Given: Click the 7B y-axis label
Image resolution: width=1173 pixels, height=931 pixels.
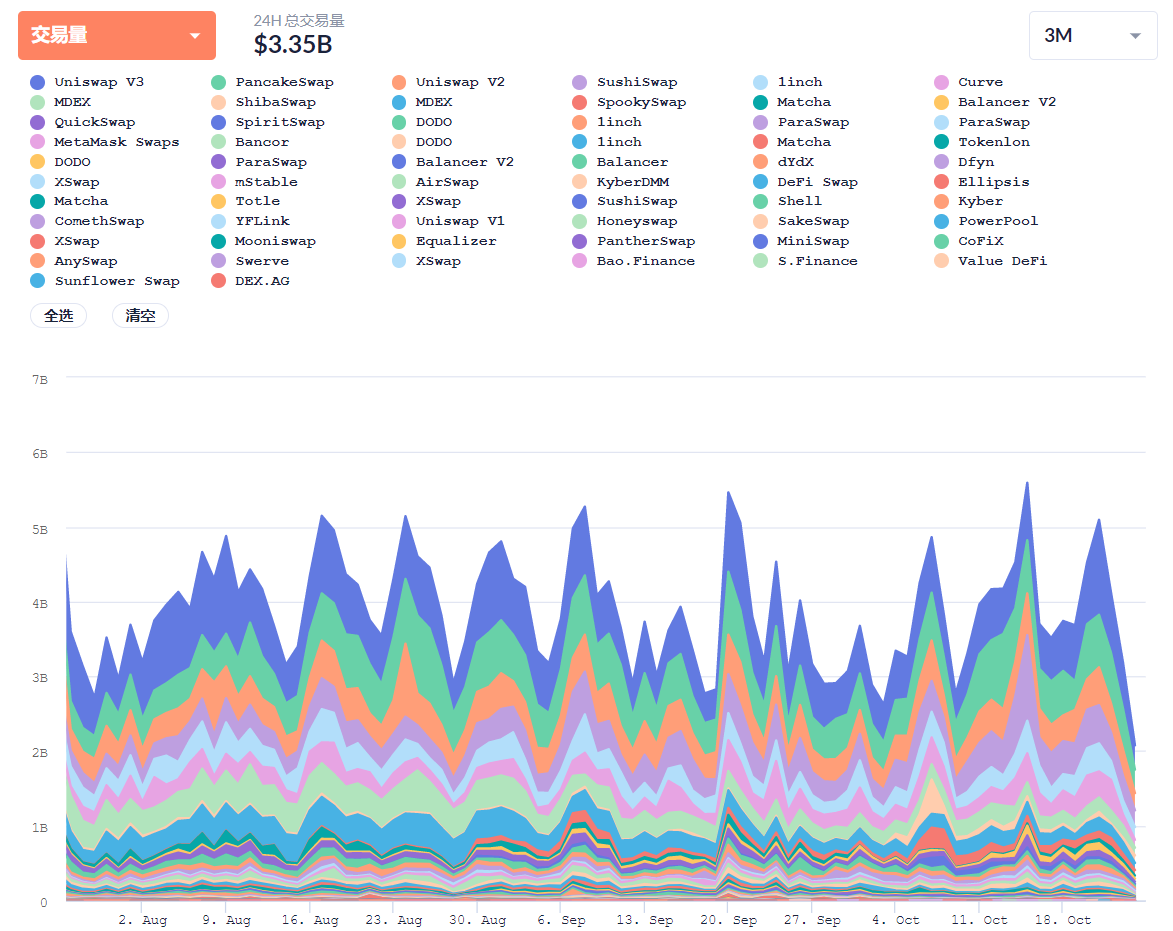Looking at the screenshot, I should pos(40,380).
